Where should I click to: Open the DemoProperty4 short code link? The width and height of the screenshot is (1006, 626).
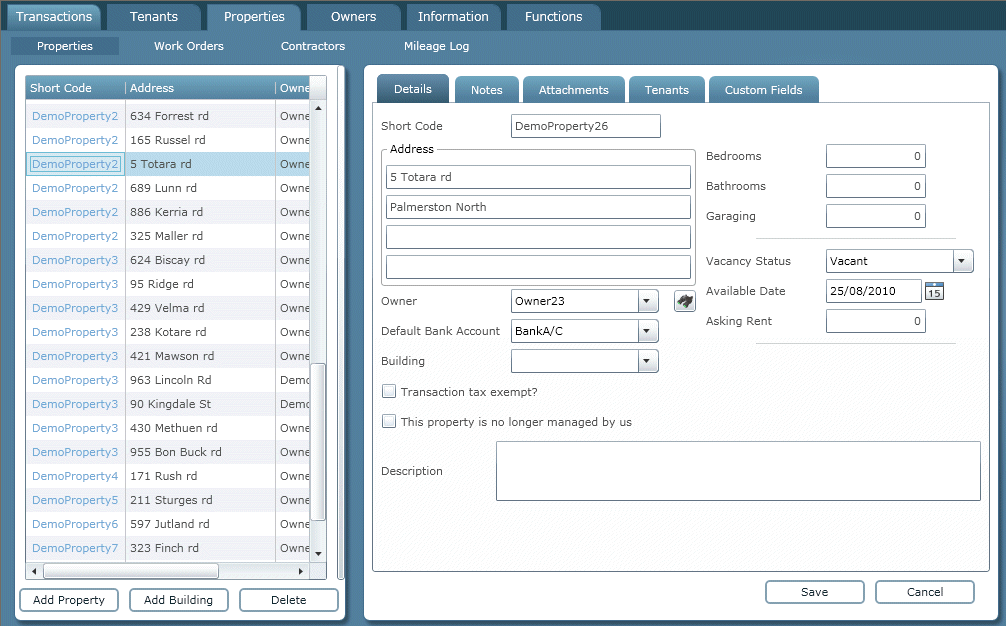click(x=75, y=476)
